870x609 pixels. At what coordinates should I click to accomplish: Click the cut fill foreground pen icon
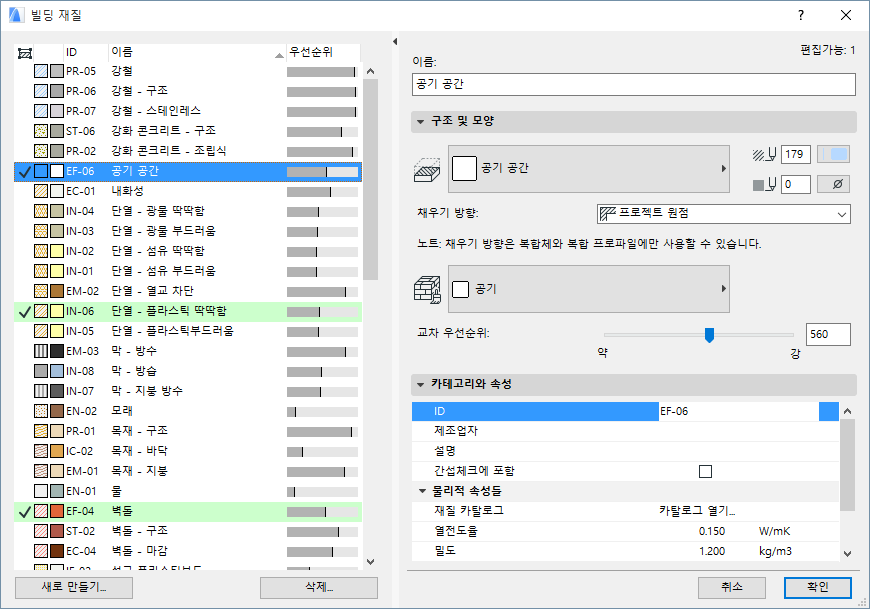pyautogui.click(x=764, y=155)
